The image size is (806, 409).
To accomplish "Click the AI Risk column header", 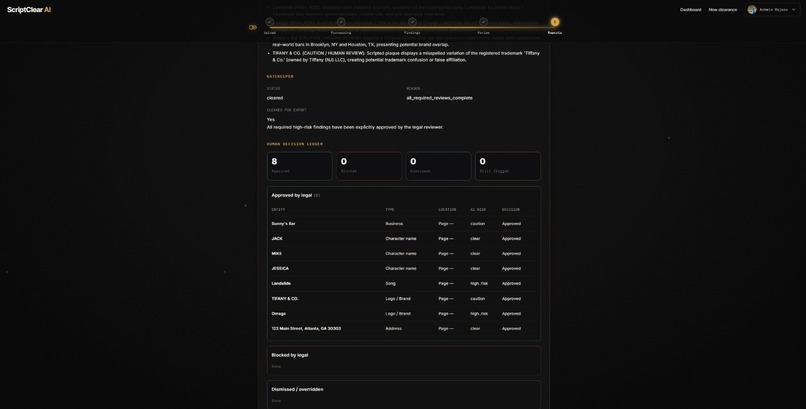I will pos(478,210).
